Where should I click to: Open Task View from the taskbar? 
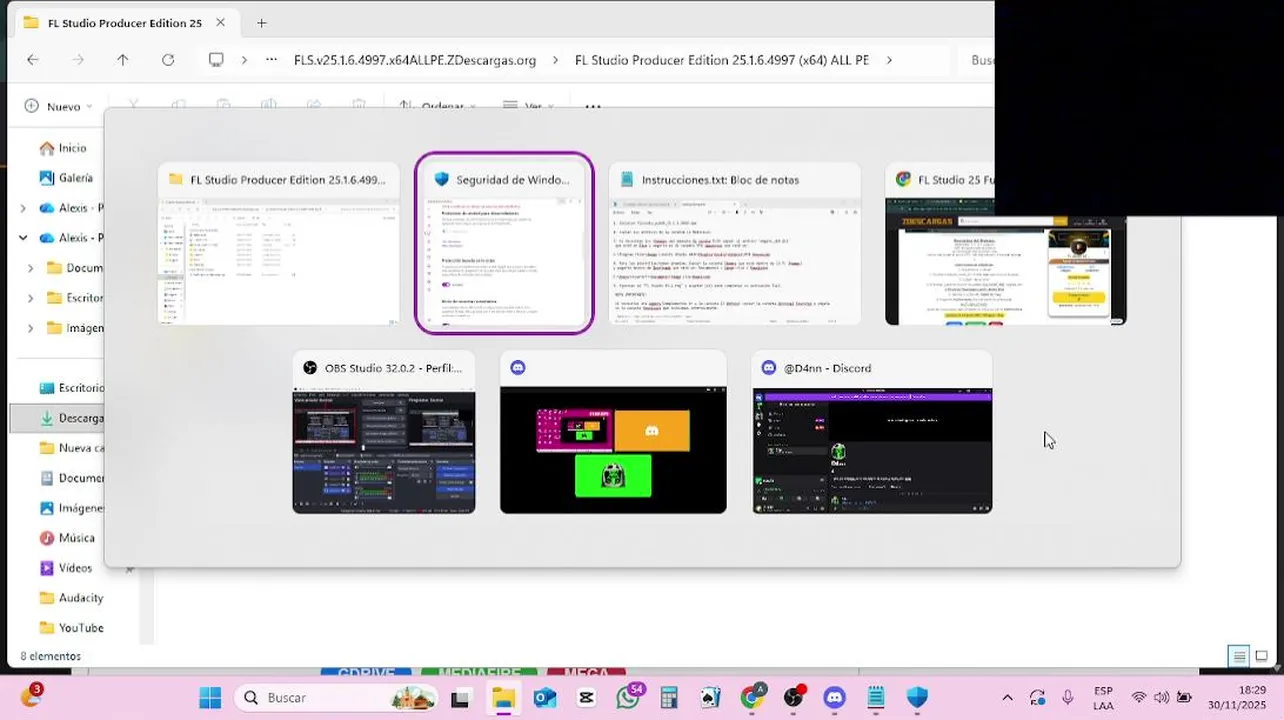tap(460, 697)
